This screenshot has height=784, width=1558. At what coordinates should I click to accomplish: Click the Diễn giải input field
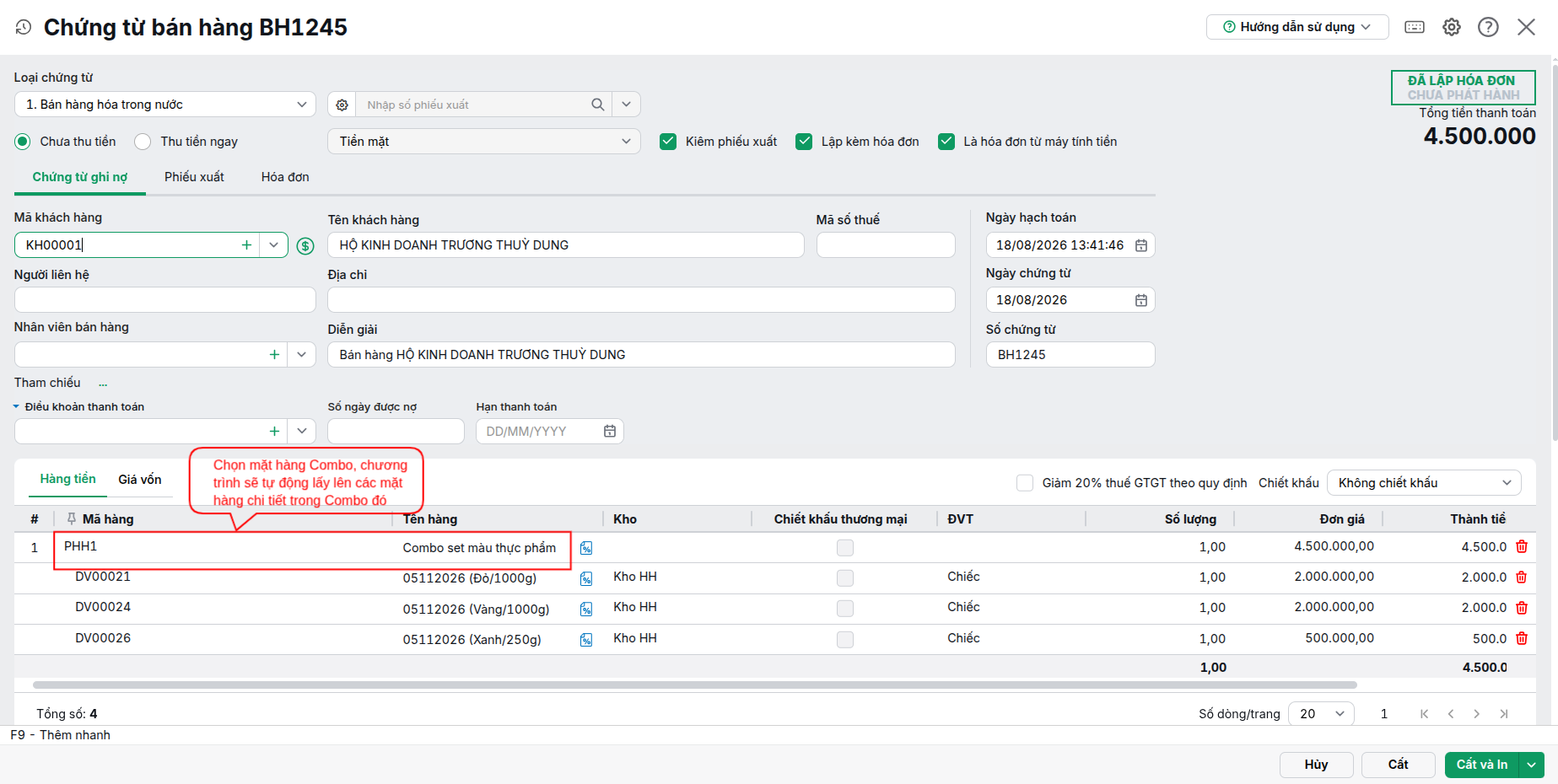tap(641, 355)
